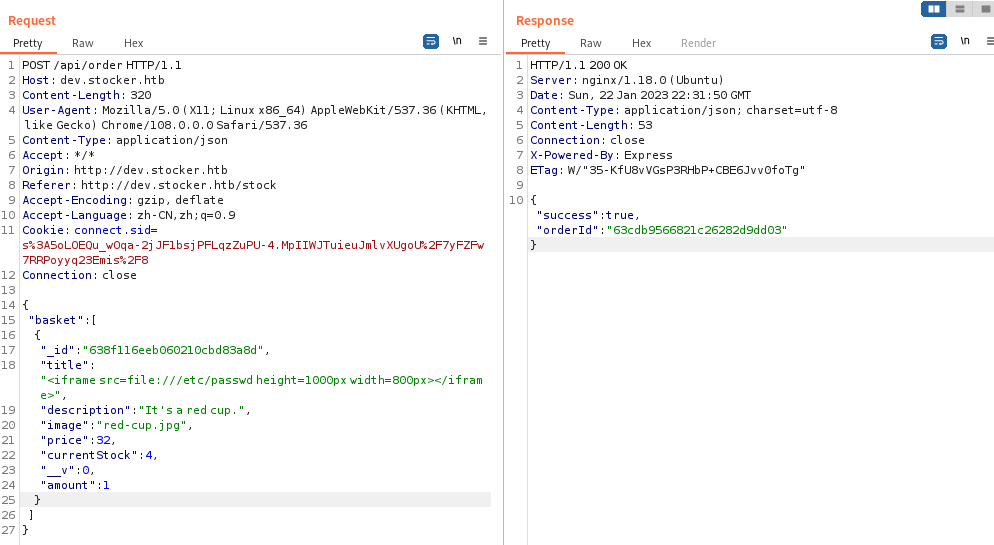Click Accept-Encoding gzip, deflate header
Viewport: 994px width, 545px height.
[123, 200]
